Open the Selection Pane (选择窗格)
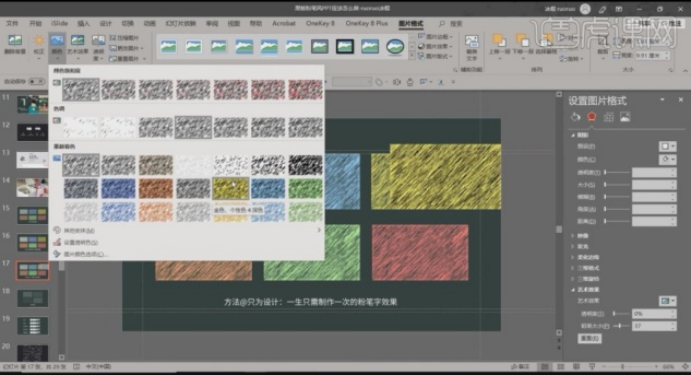691x375 pixels. pos(546,45)
